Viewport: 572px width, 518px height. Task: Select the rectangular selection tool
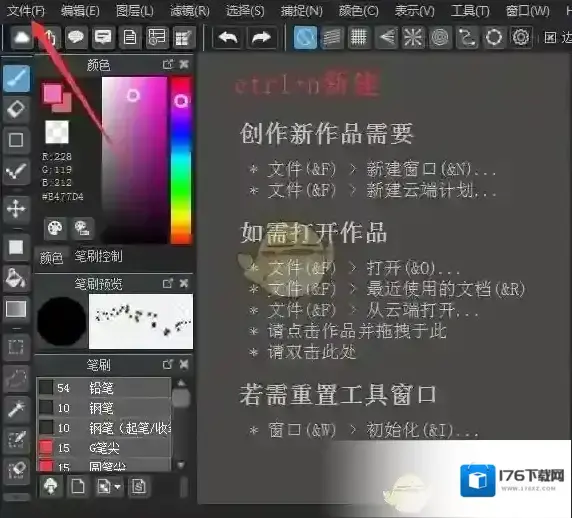pos(16,347)
